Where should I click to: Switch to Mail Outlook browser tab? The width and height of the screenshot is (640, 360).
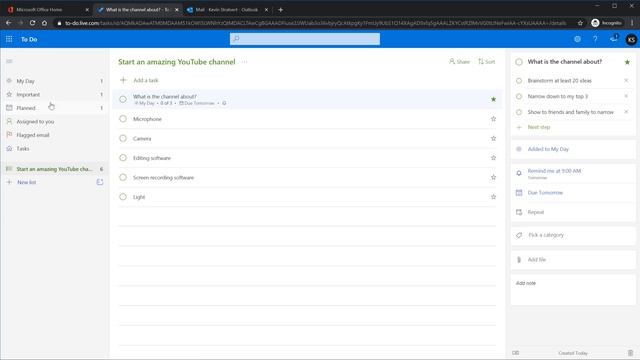click(x=227, y=9)
